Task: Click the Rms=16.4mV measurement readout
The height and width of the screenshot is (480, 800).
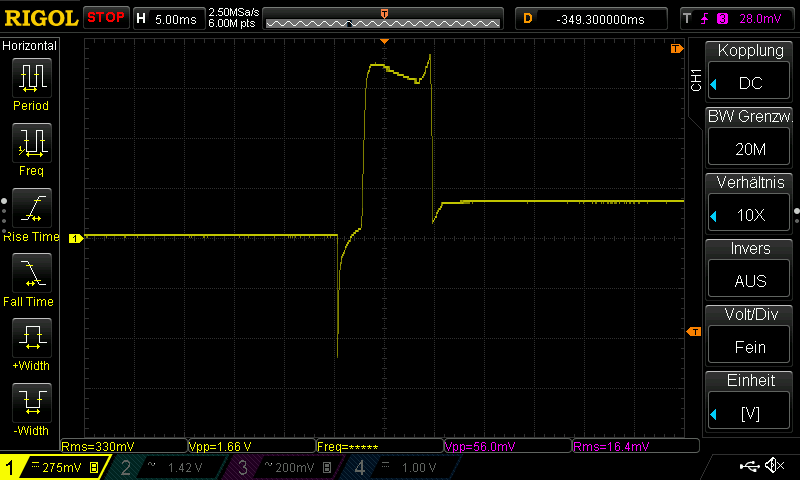Action: (636, 446)
